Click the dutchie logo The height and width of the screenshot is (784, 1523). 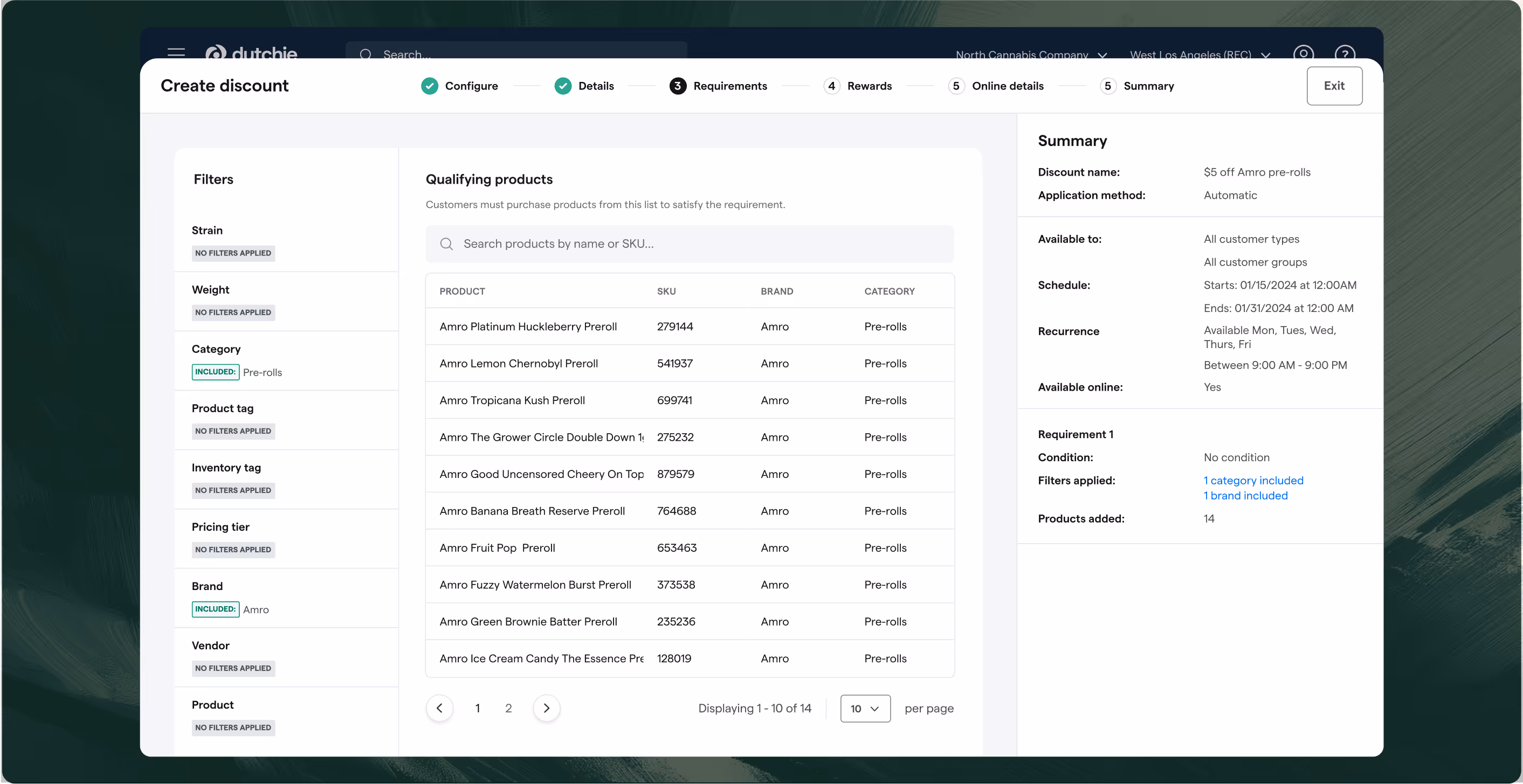point(251,53)
